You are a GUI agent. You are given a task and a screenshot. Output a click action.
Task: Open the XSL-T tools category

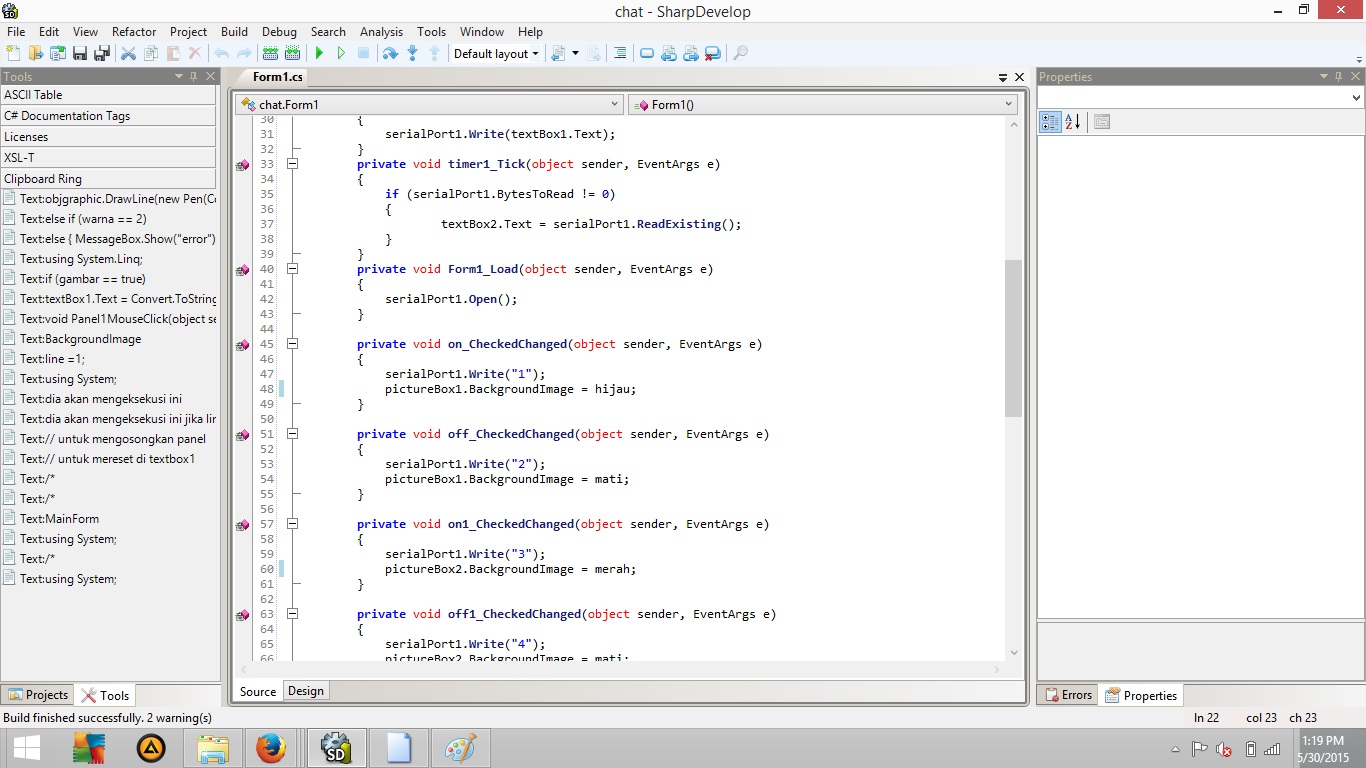(108, 158)
